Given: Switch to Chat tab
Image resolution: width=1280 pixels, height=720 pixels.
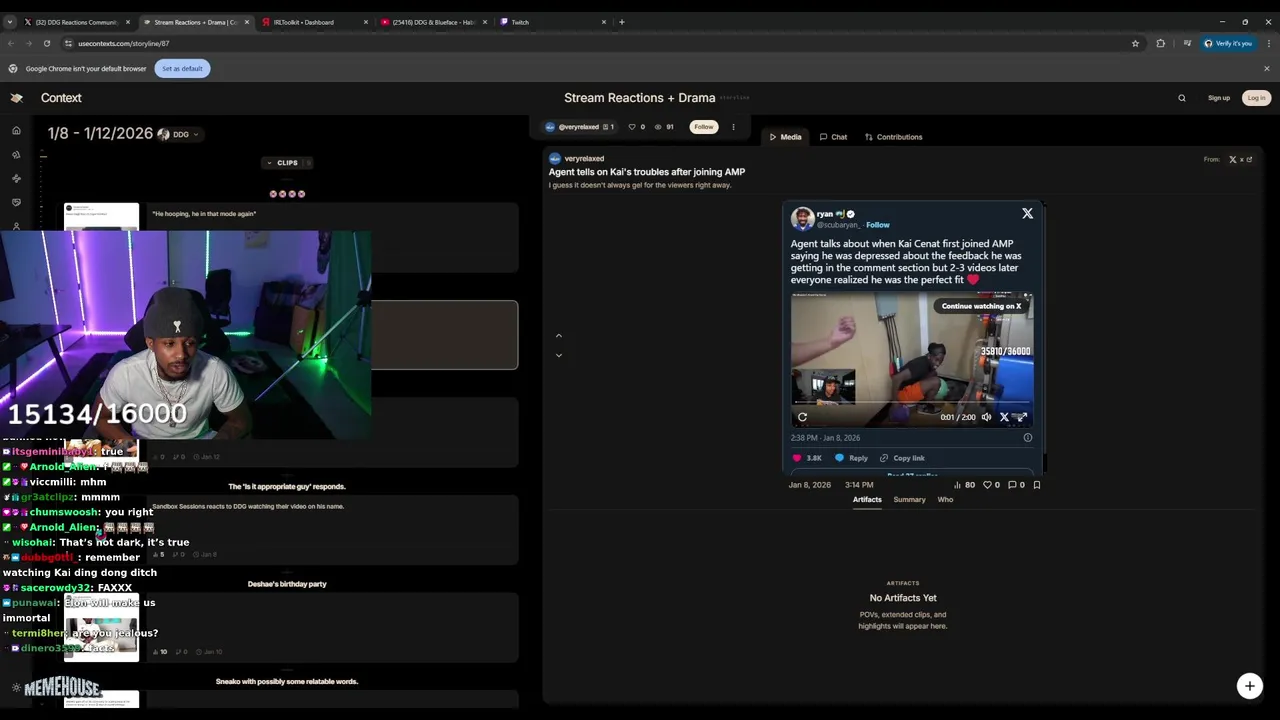Looking at the screenshot, I should pyautogui.click(x=833, y=137).
